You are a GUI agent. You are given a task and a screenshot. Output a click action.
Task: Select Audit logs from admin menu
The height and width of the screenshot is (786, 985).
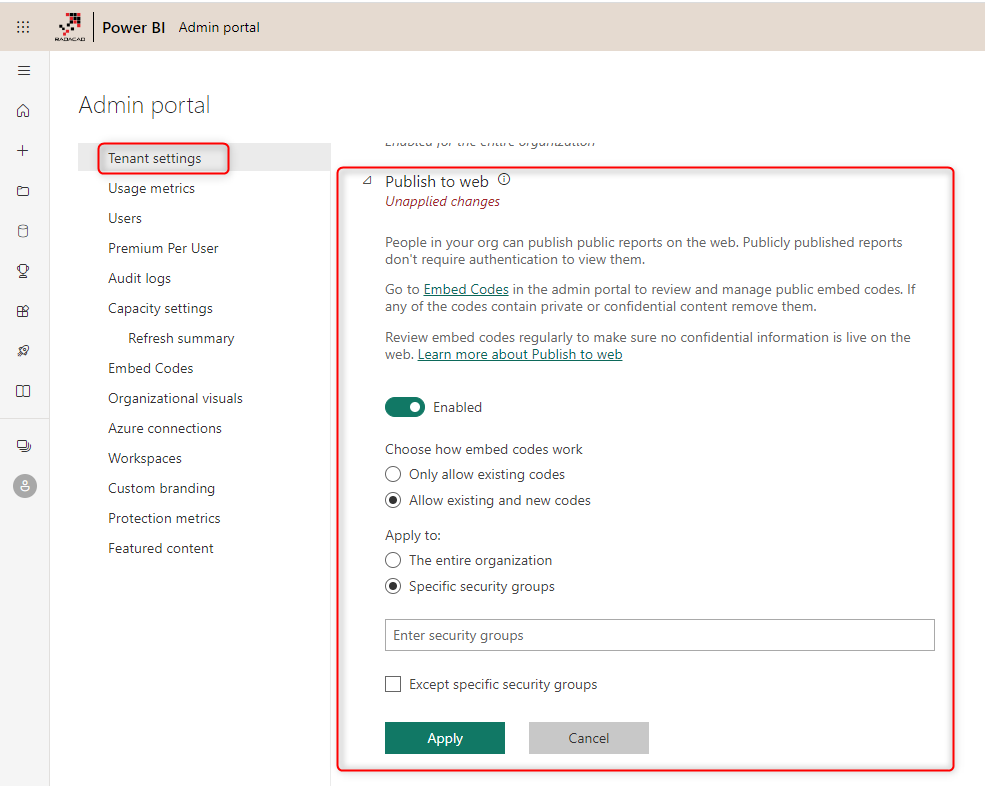click(x=139, y=278)
